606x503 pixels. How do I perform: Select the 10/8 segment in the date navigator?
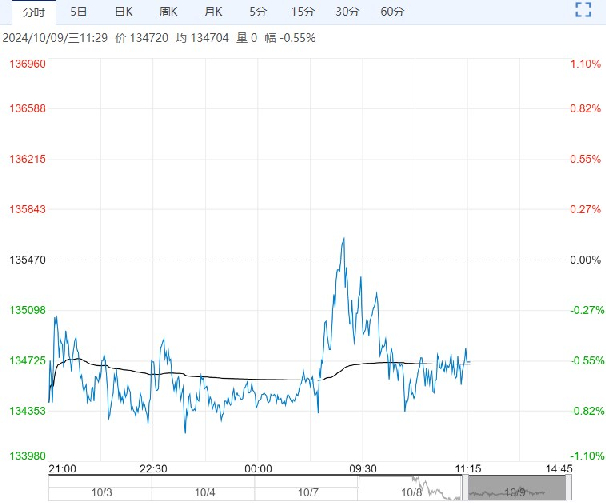pos(411,492)
